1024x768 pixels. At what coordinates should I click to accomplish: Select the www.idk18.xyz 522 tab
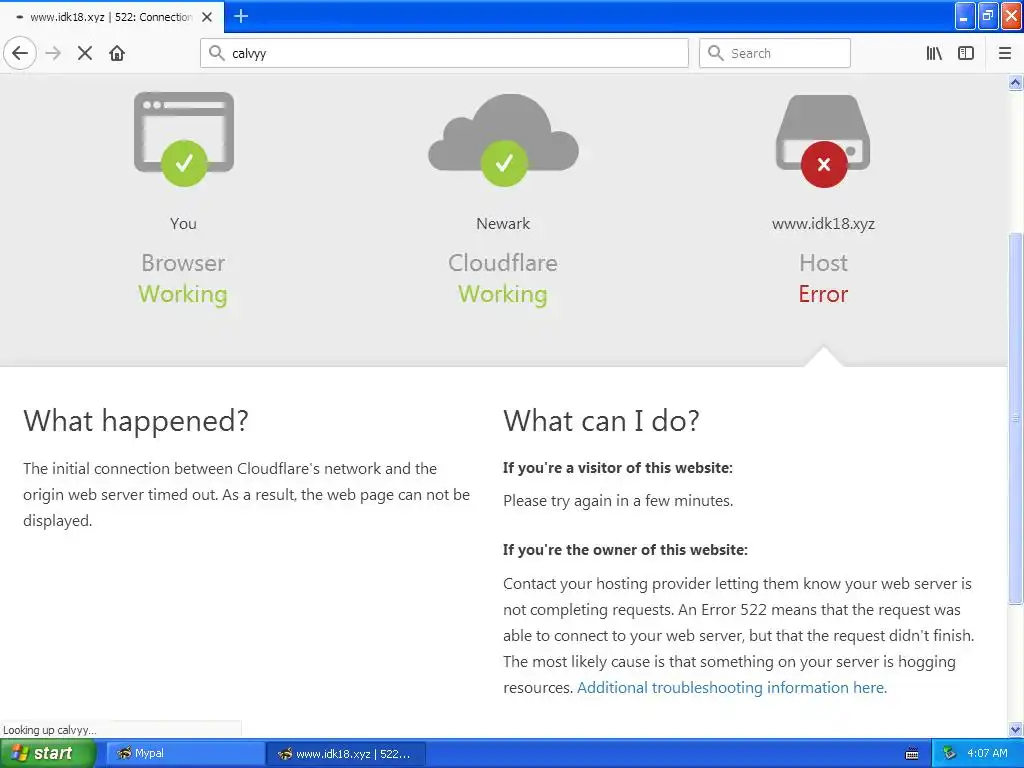click(x=111, y=17)
